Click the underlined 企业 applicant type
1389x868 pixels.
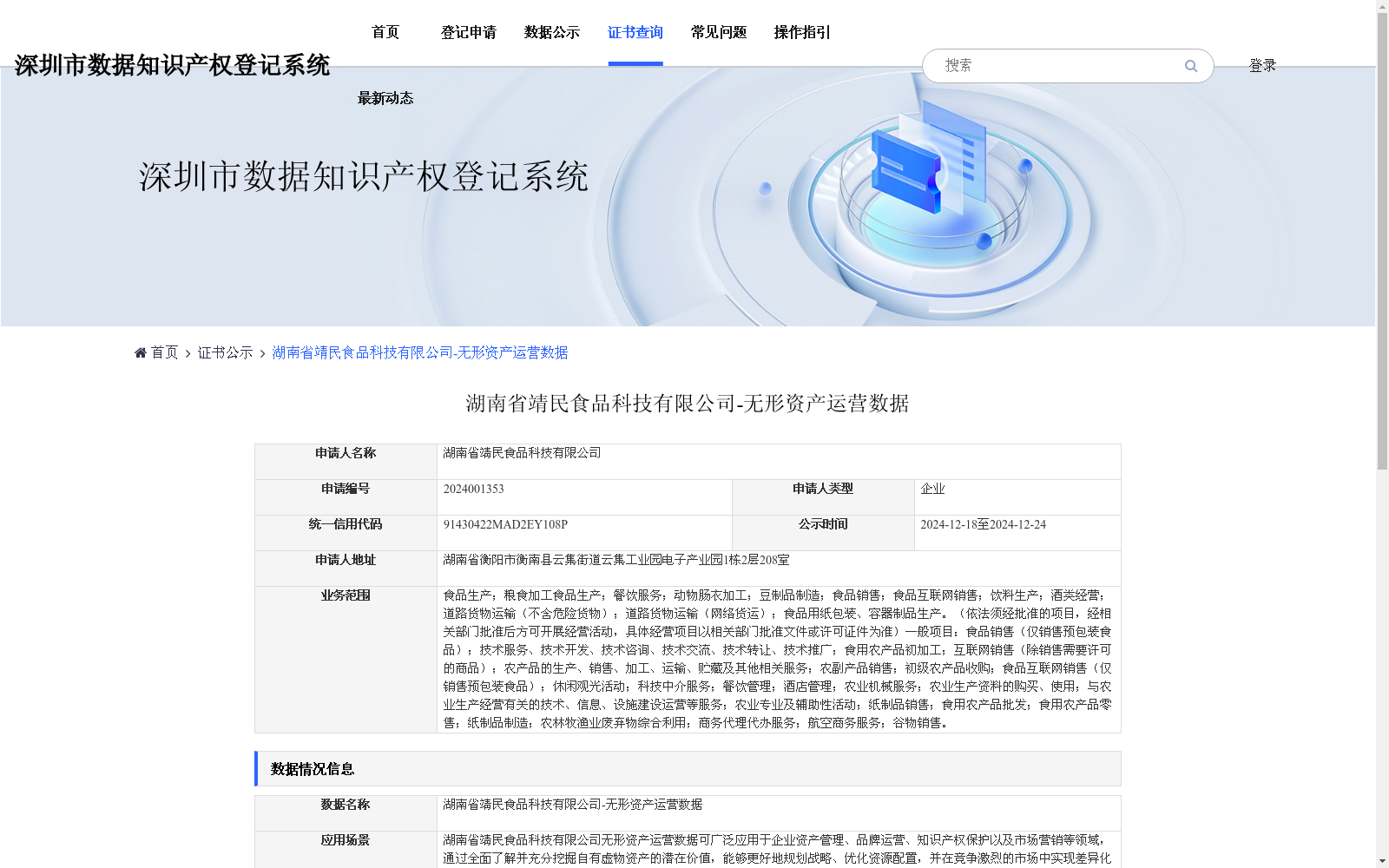click(932, 489)
